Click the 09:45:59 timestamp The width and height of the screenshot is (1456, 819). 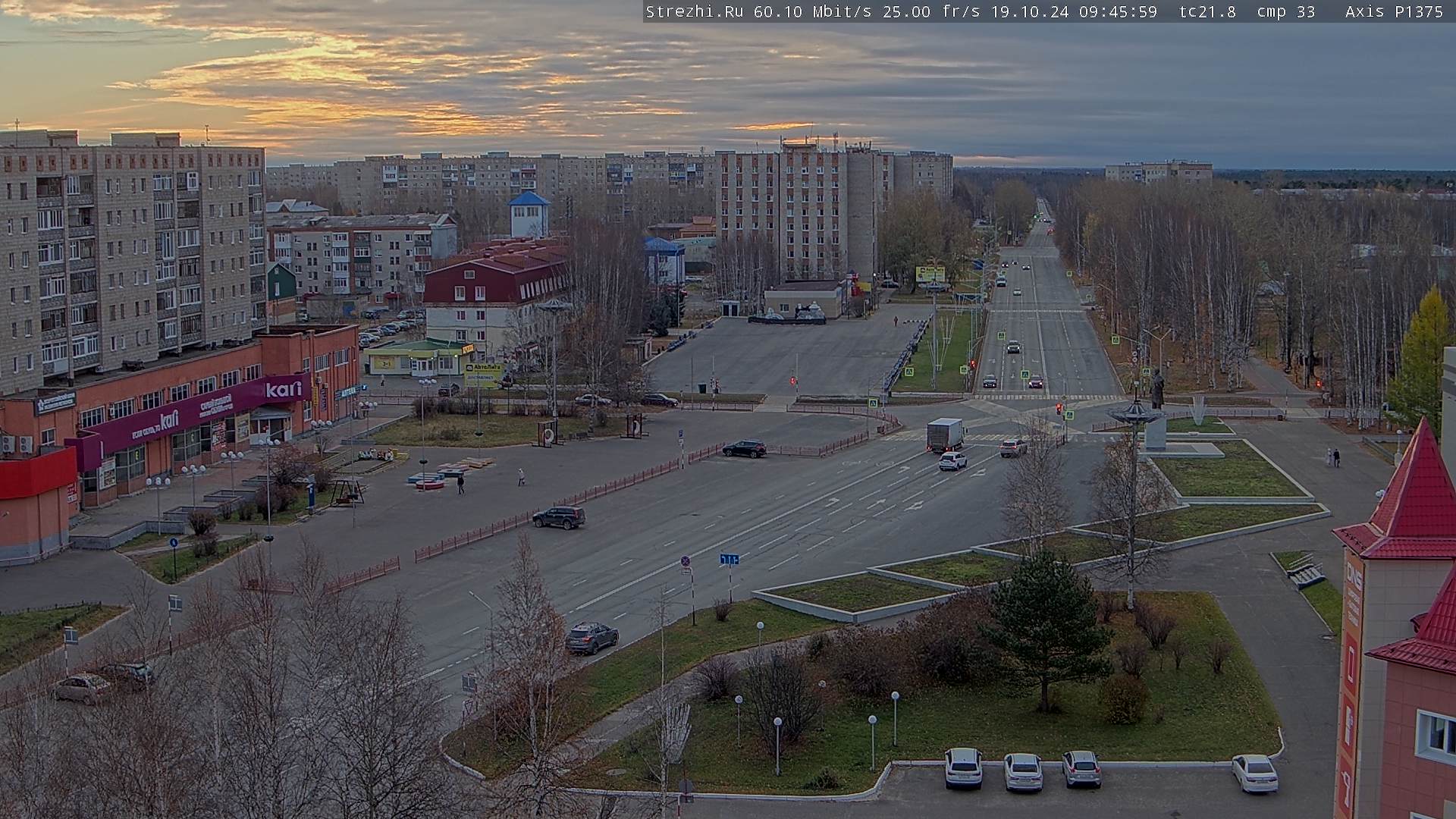tap(1119, 12)
